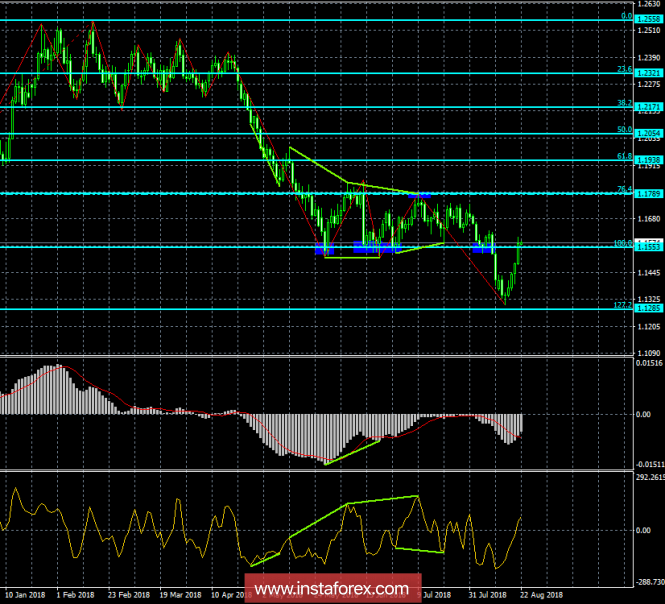Click the 1.2054 level price label
The image size is (665, 604).
tap(649, 134)
